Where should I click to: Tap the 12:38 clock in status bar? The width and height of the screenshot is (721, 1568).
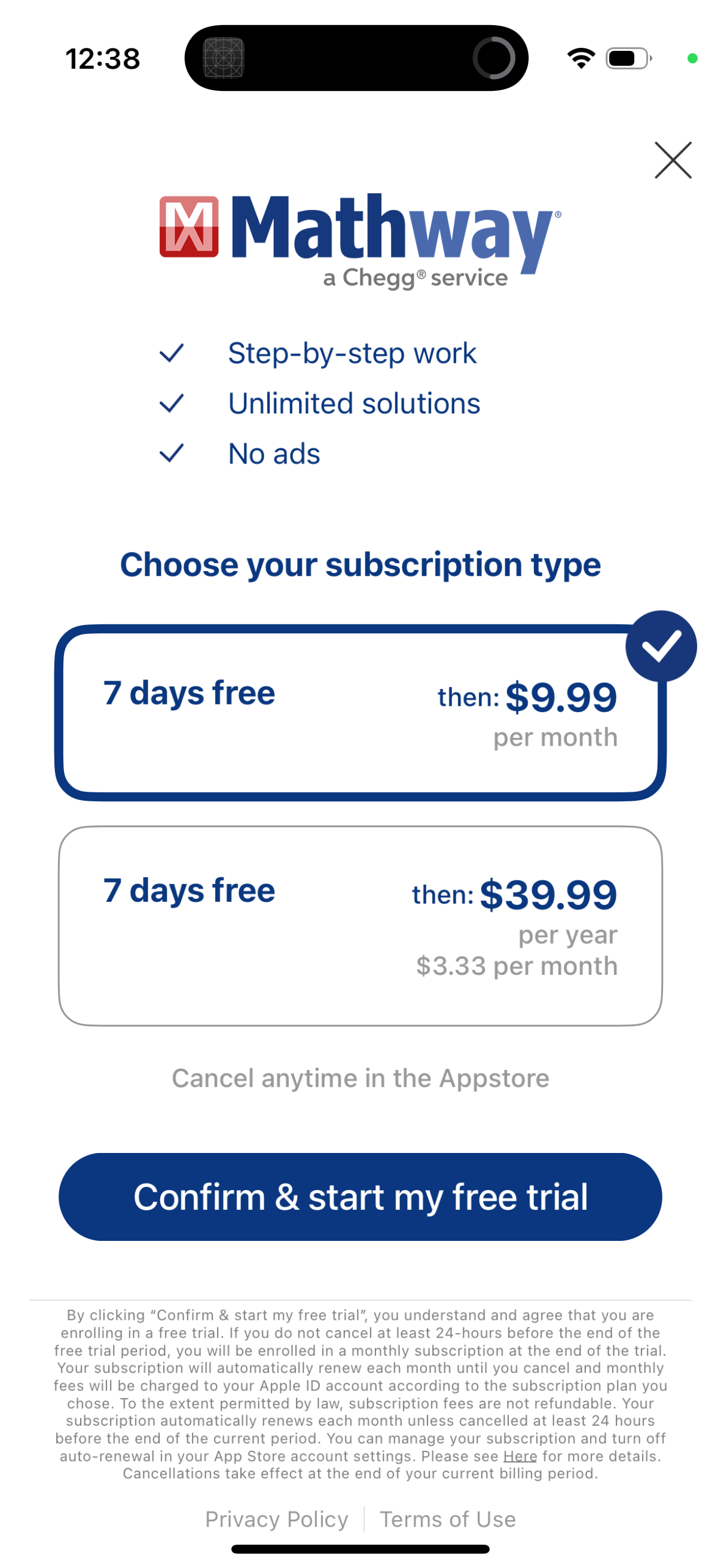[102, 59]
